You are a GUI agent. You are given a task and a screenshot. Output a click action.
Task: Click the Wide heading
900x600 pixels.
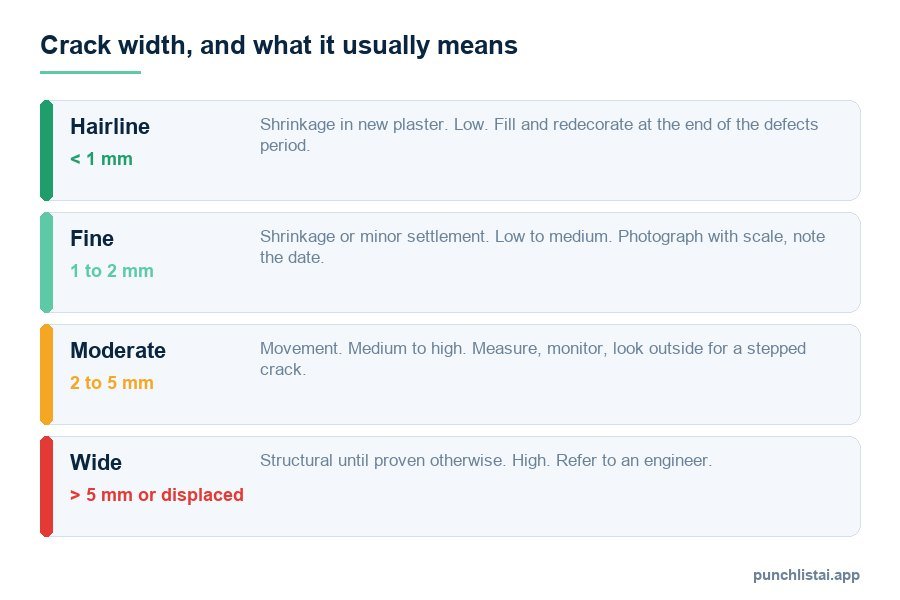[x=96, y=462]
